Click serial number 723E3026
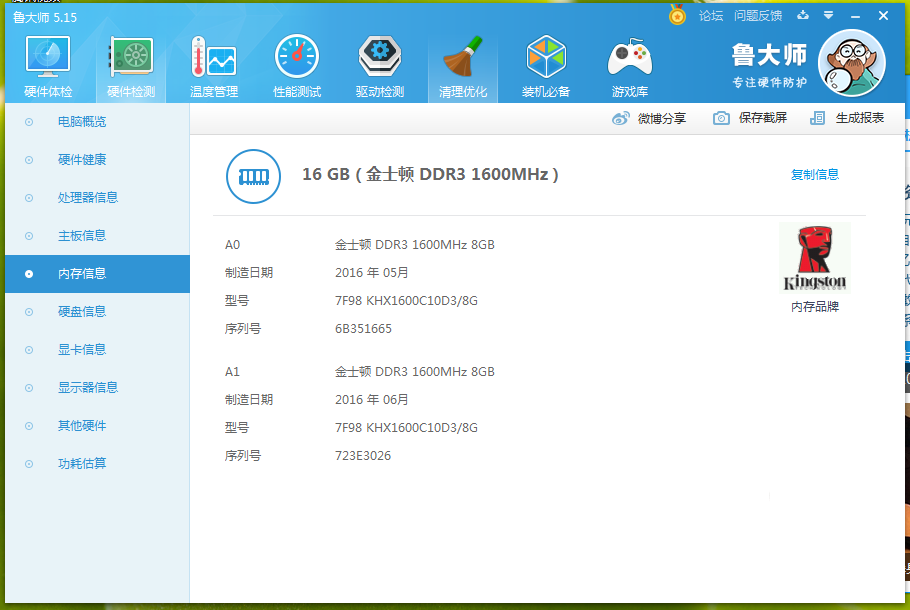Screen dimensions: 910x610 pyautogui.click(x=363, y=456)
